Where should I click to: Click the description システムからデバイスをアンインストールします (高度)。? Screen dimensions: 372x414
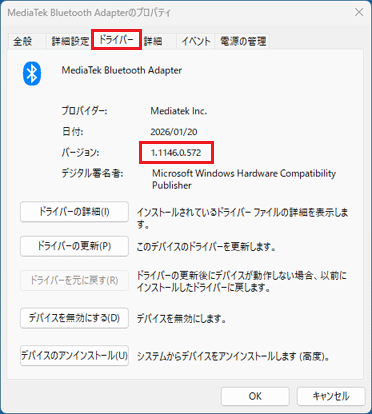click(x=234, y=356)
